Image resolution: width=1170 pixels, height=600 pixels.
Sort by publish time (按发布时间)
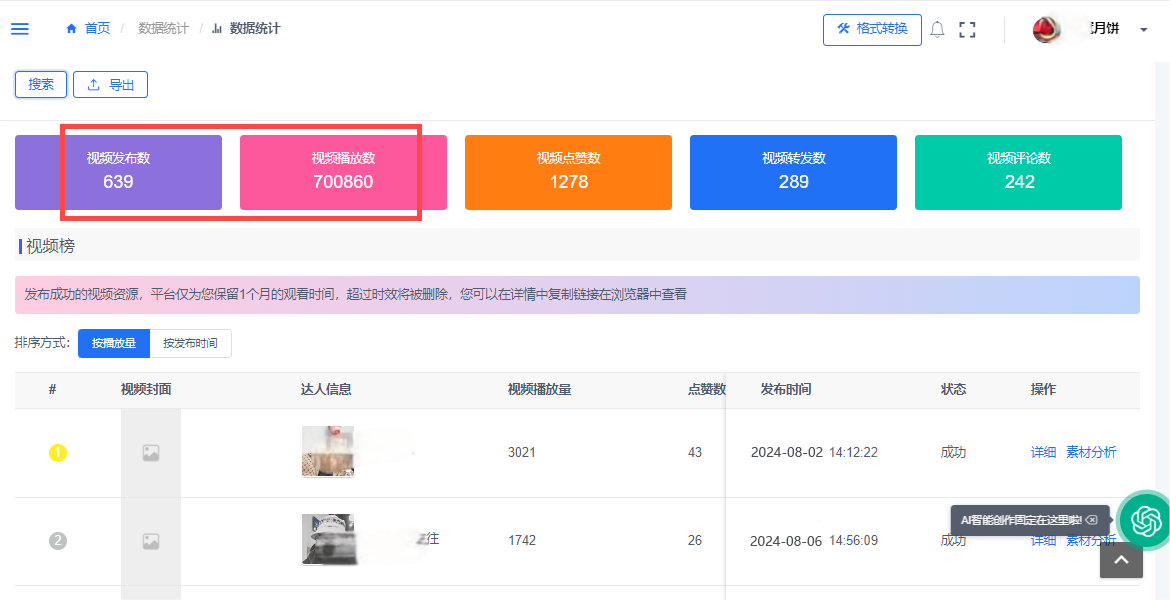(x=190, y=343)
